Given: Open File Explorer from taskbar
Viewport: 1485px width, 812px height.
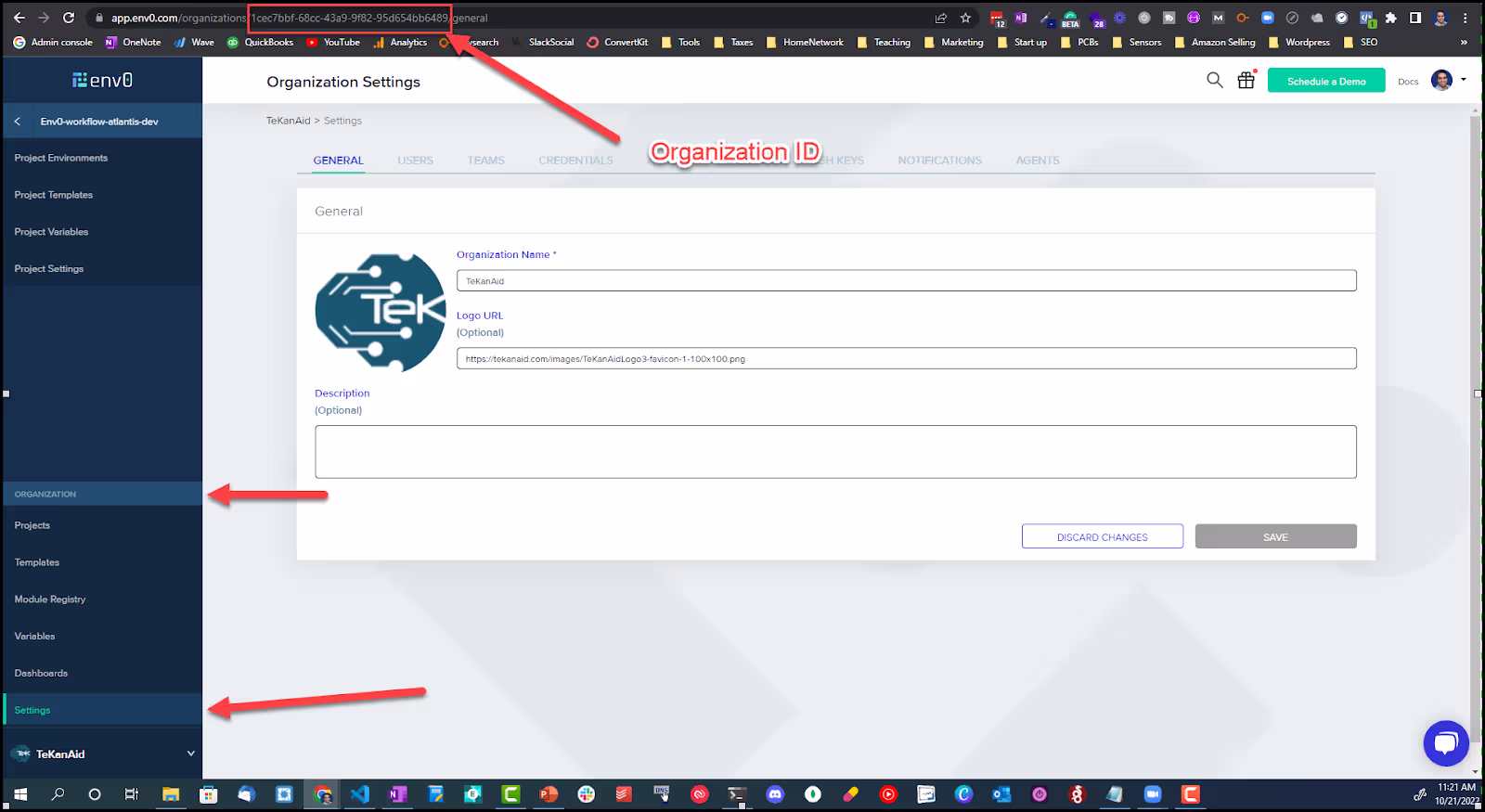Looking at the screenshot, I should pos(171,794).
